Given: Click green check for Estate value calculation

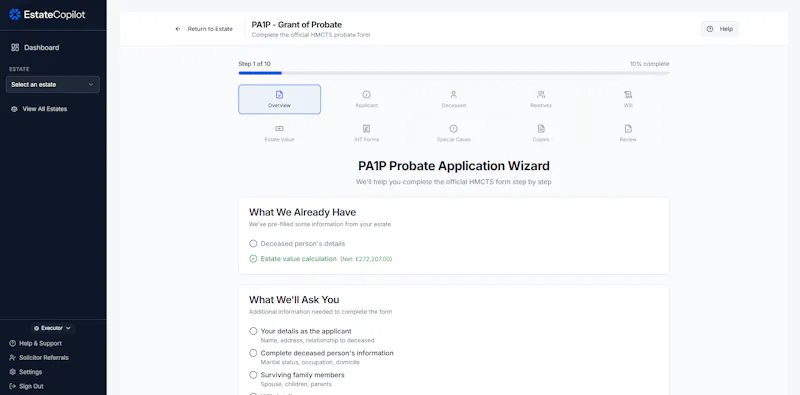Looking at the screenshot, I should (x=253, y=259).
